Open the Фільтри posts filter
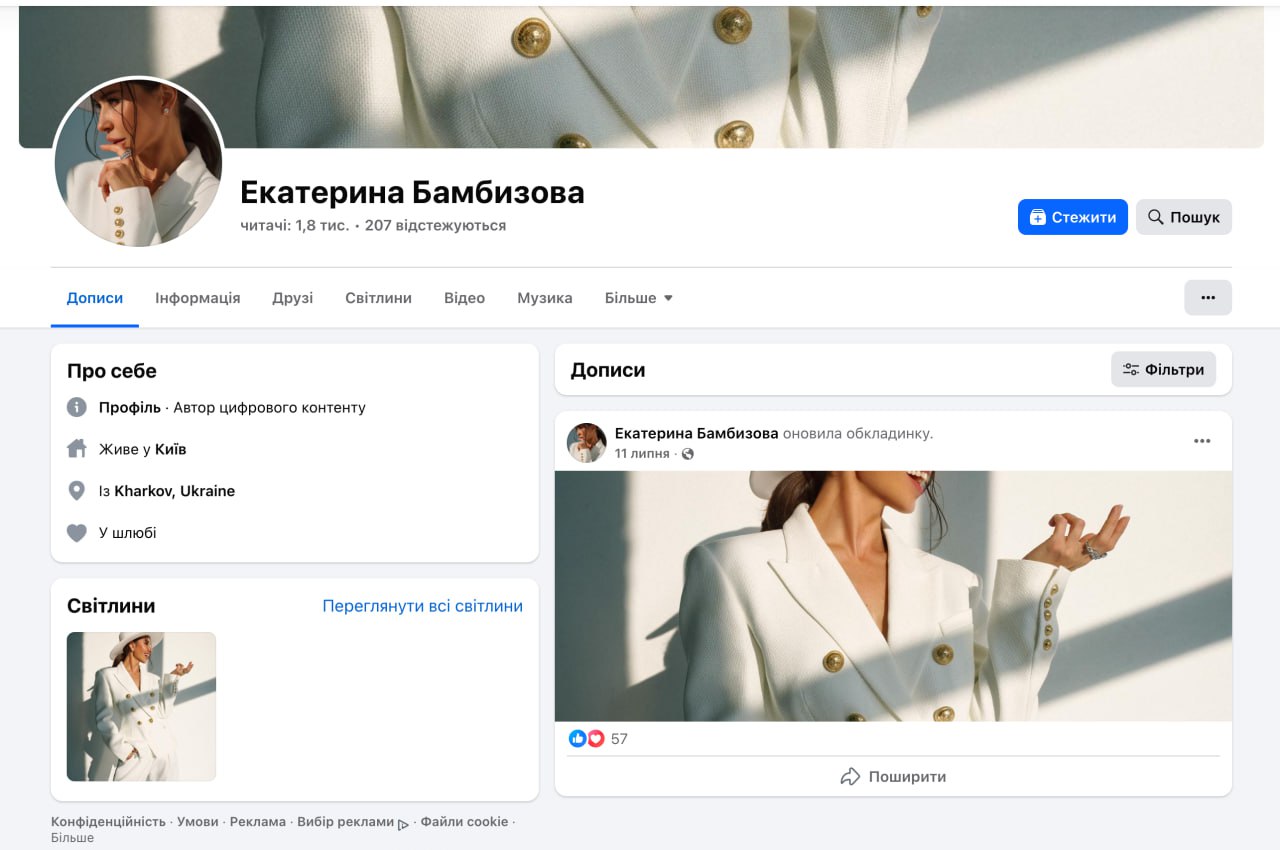Viewport: 1280px width, 850px height. coord(1164,369)
